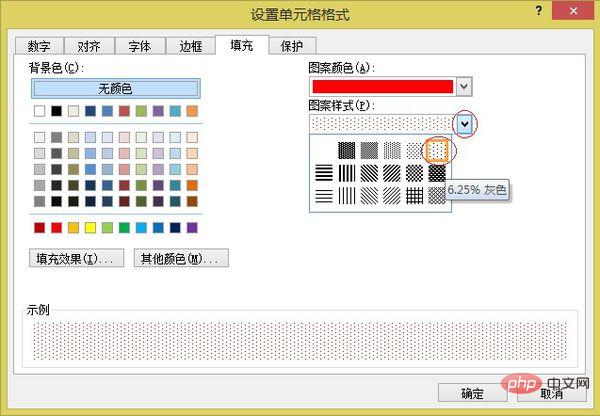Image resolution: width=600 pixels, height=416 pixels.
Task: Choose the thin reverse diagonal stripe pattern
Action: tap(369, 196)
